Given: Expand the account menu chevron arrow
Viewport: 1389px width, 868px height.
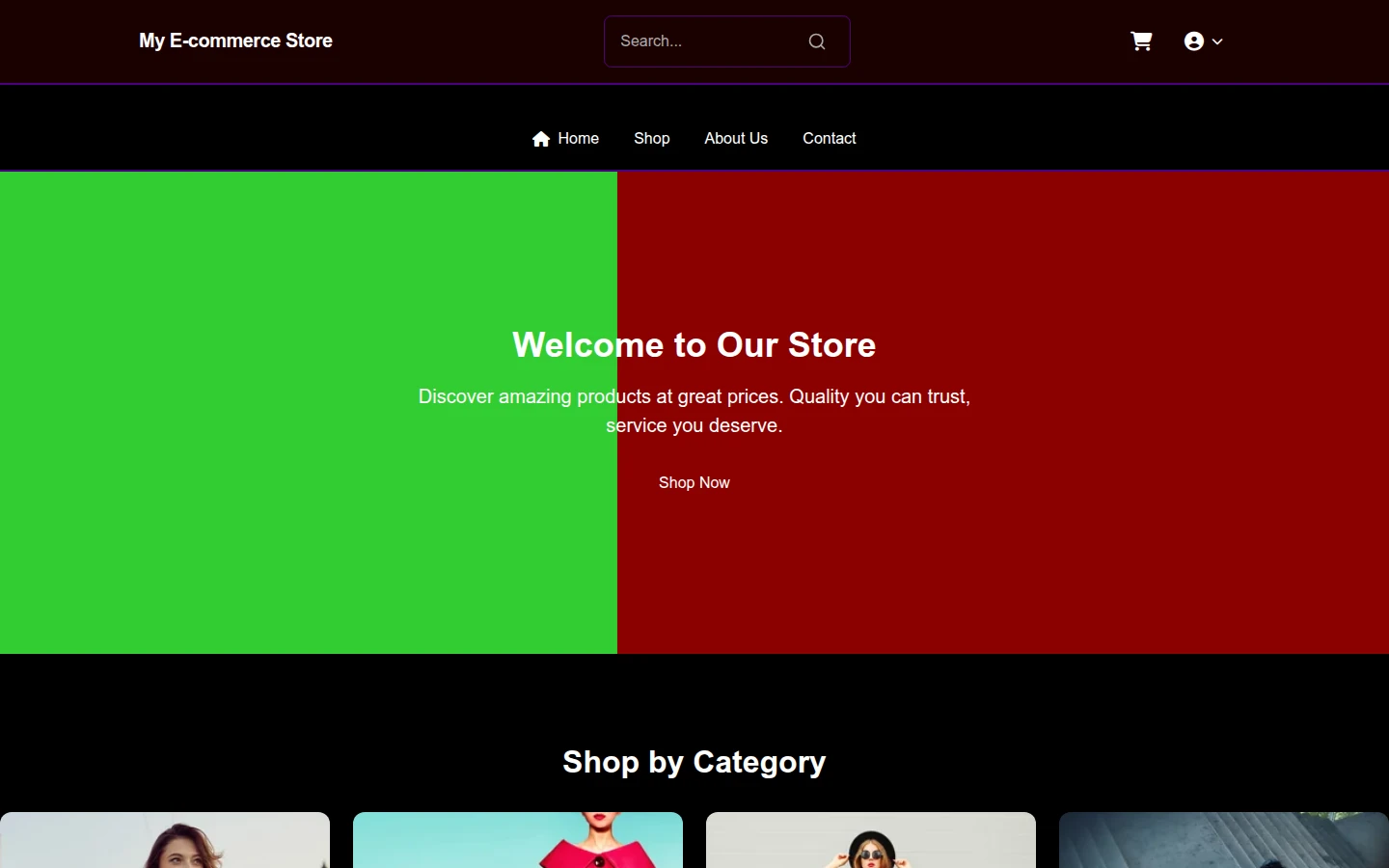Looking at the screenshot, I should point(1217,41).
